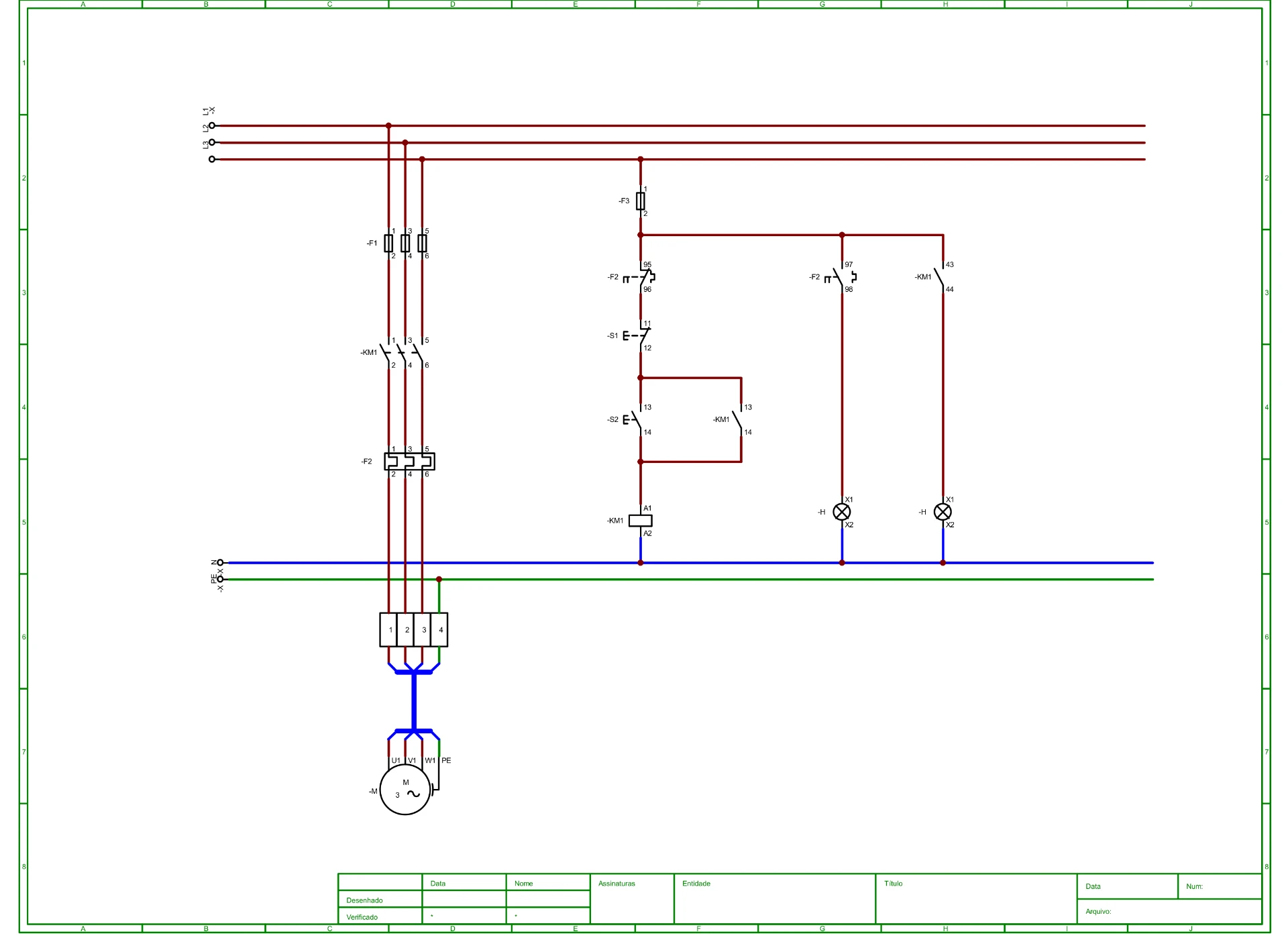
Task: Select the -H lamp below terminal 44
Action: click(943, 512)
